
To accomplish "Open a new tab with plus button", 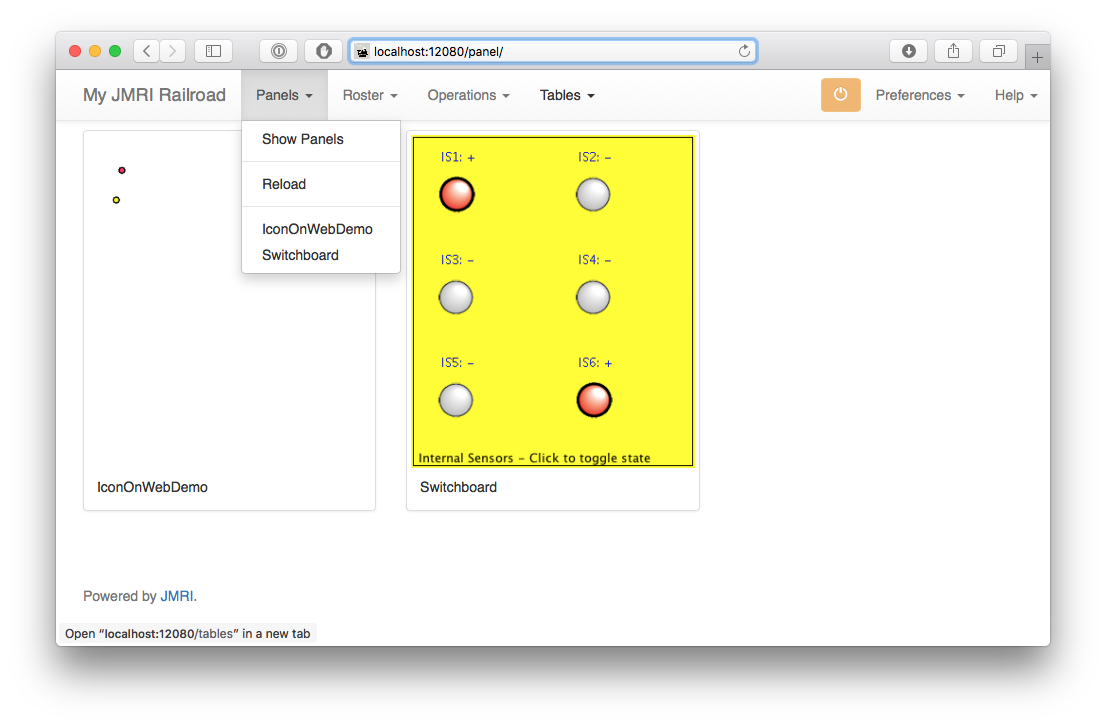I will 1037,58.
